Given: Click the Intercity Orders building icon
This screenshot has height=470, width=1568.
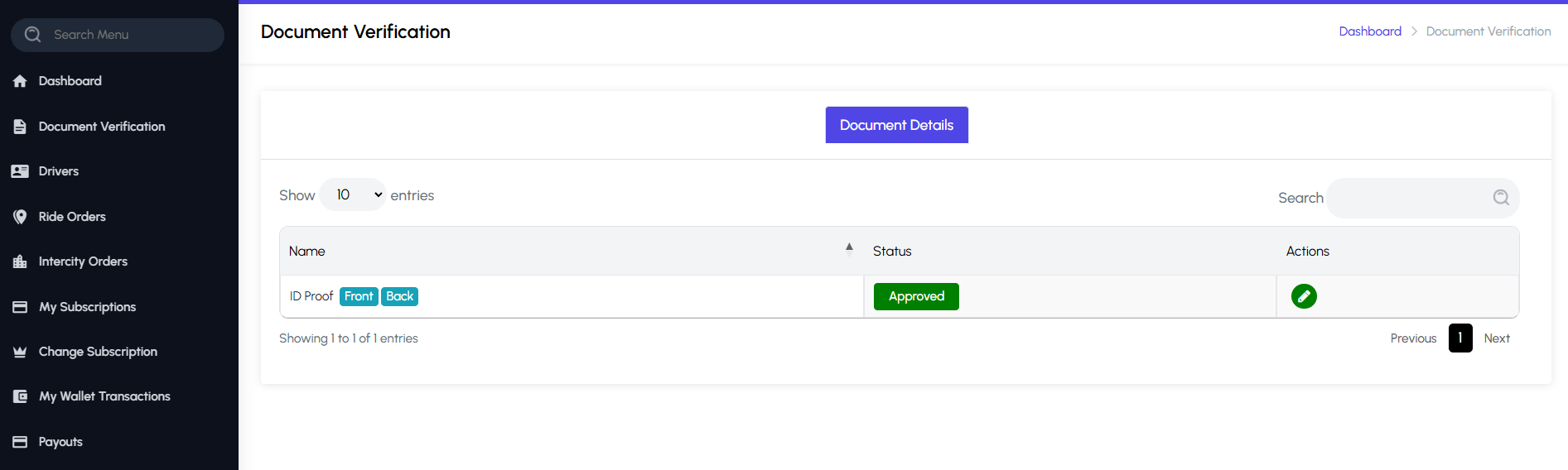Looking at the screenshot, I should (20, 261).
